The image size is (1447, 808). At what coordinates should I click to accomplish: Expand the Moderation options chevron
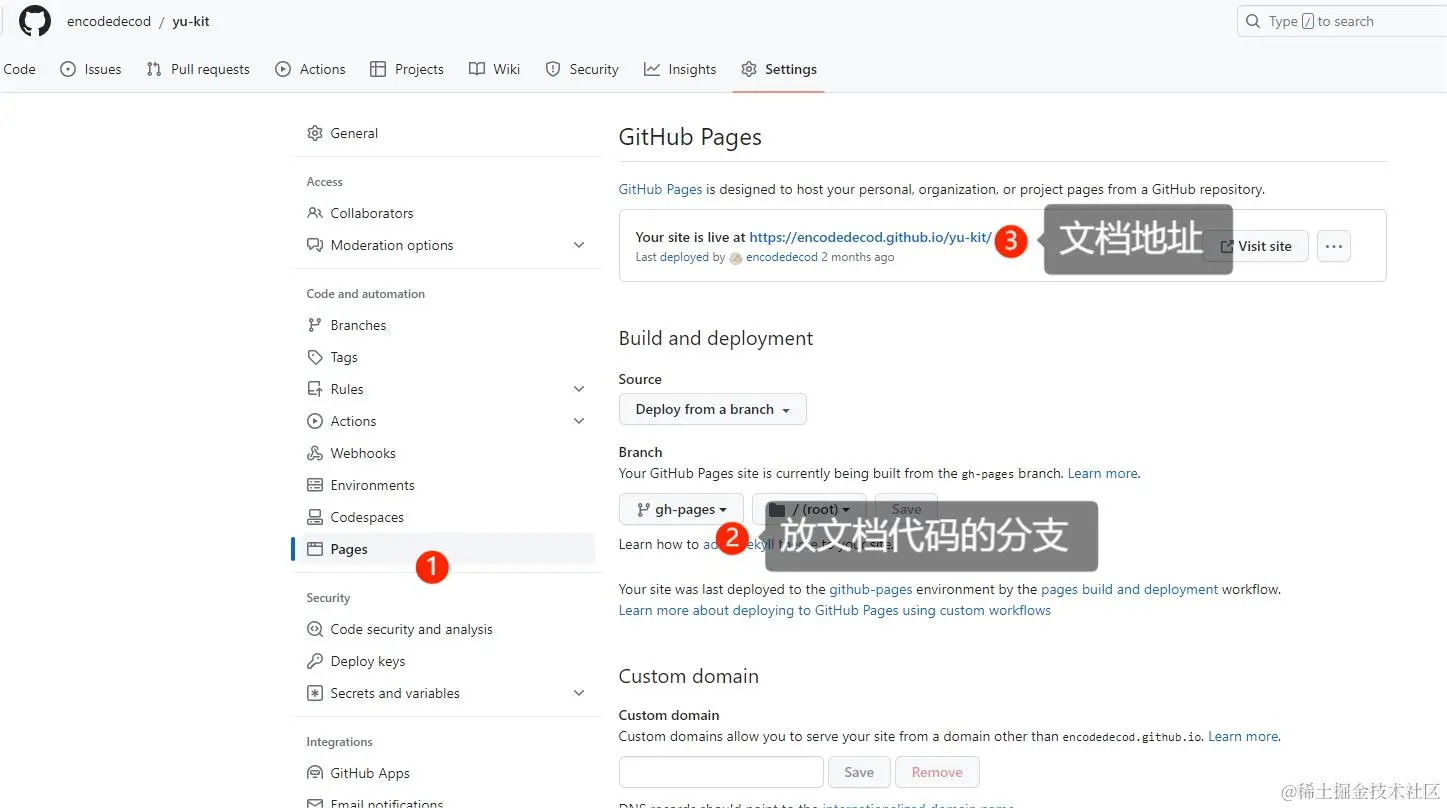579,245
